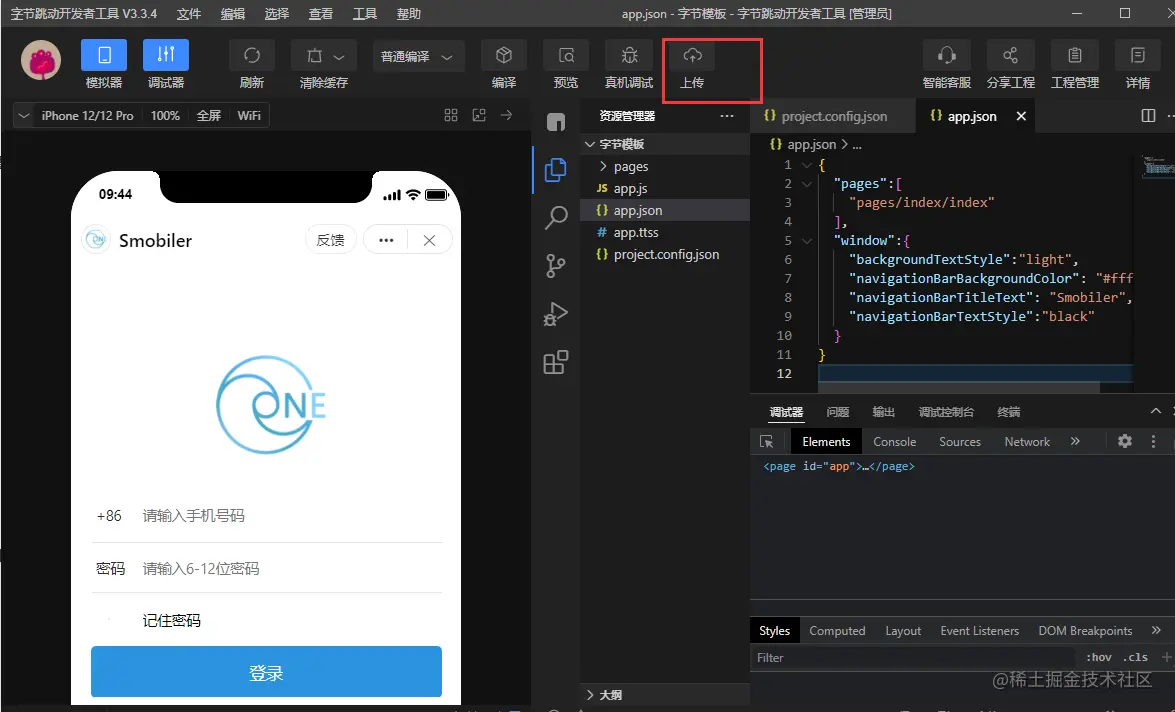Click the 分享工程 share project icon
Image resolution: width=1175 pixels, height=712 pixels.
pos(1010,55)
